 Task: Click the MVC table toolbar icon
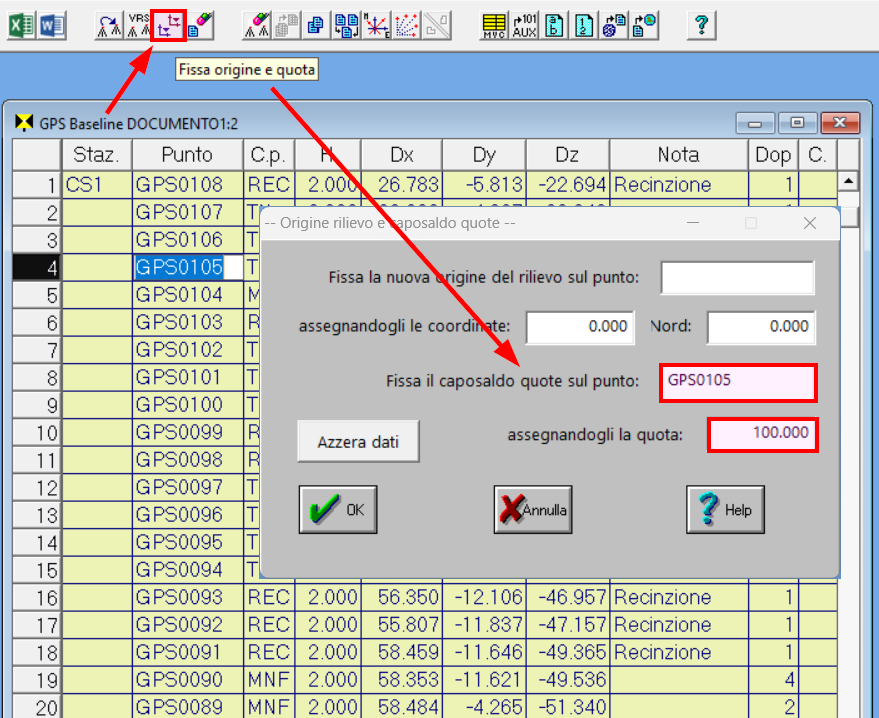click(x=493, y=25)
